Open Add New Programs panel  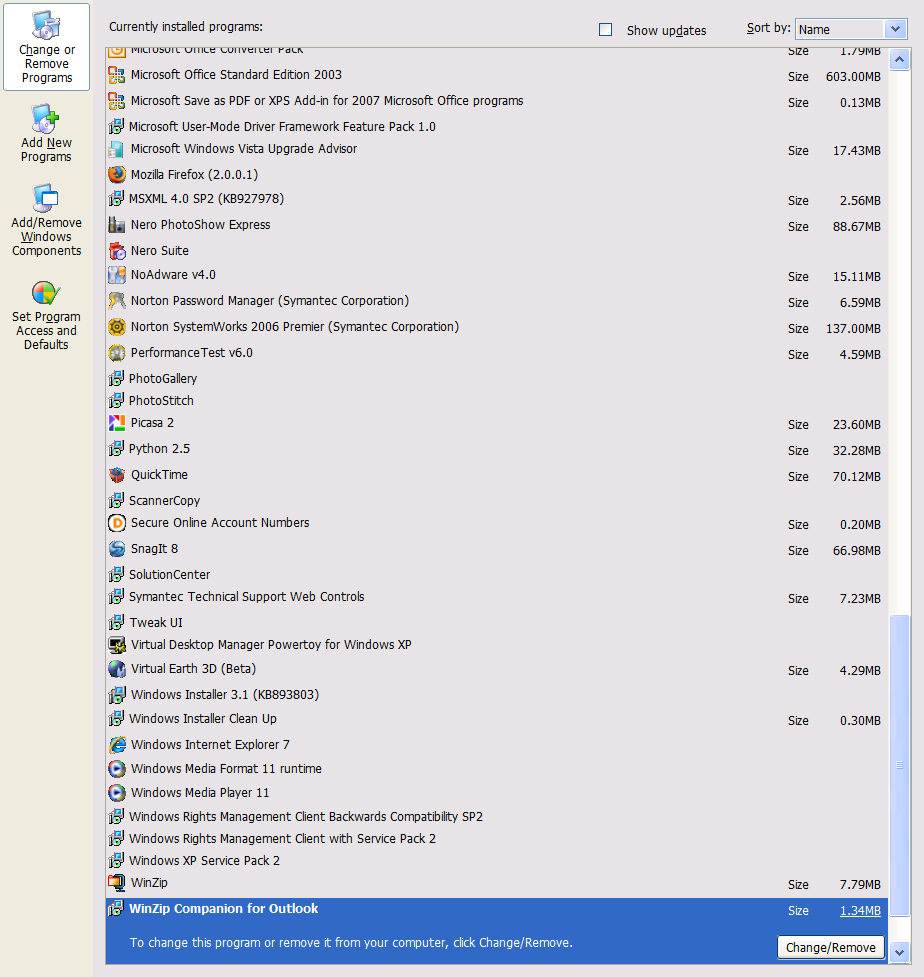tap(46, 133)
